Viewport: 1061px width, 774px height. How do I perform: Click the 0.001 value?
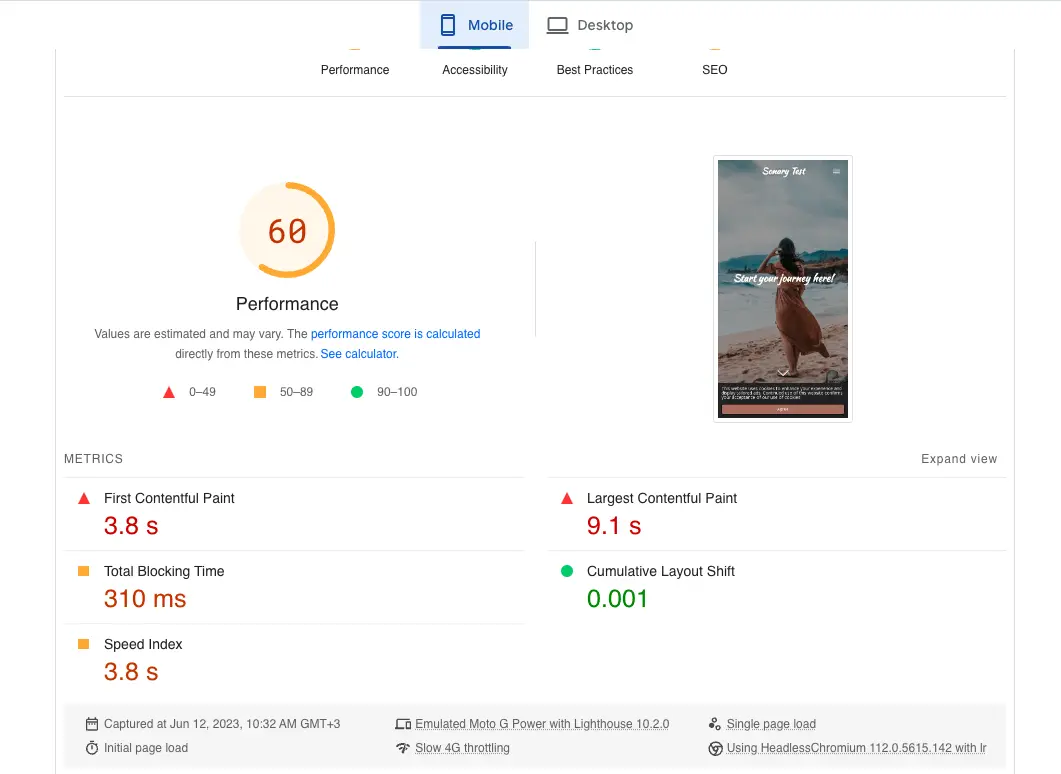tap(617, 599)
